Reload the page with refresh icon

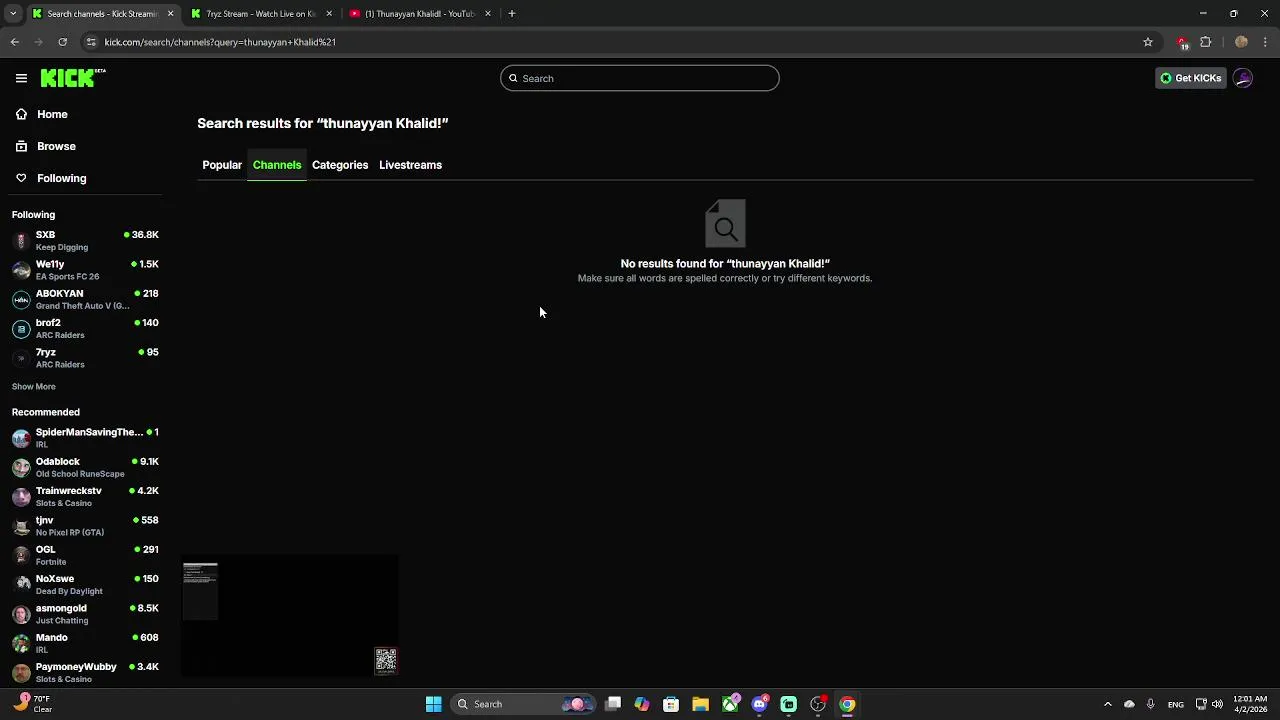[62, 42]
